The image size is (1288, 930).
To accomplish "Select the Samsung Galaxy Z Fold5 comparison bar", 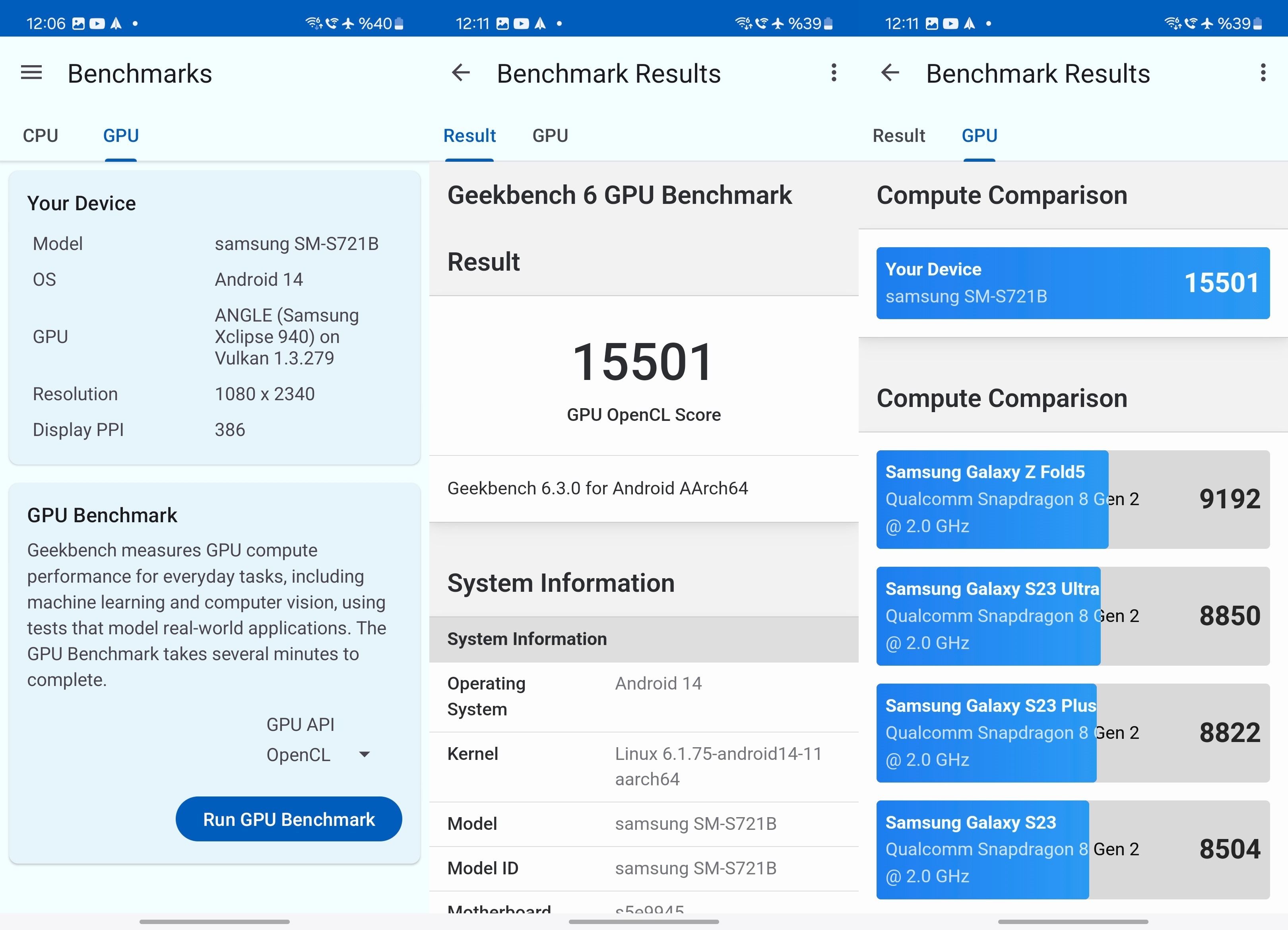I will tap(1073, 499).
